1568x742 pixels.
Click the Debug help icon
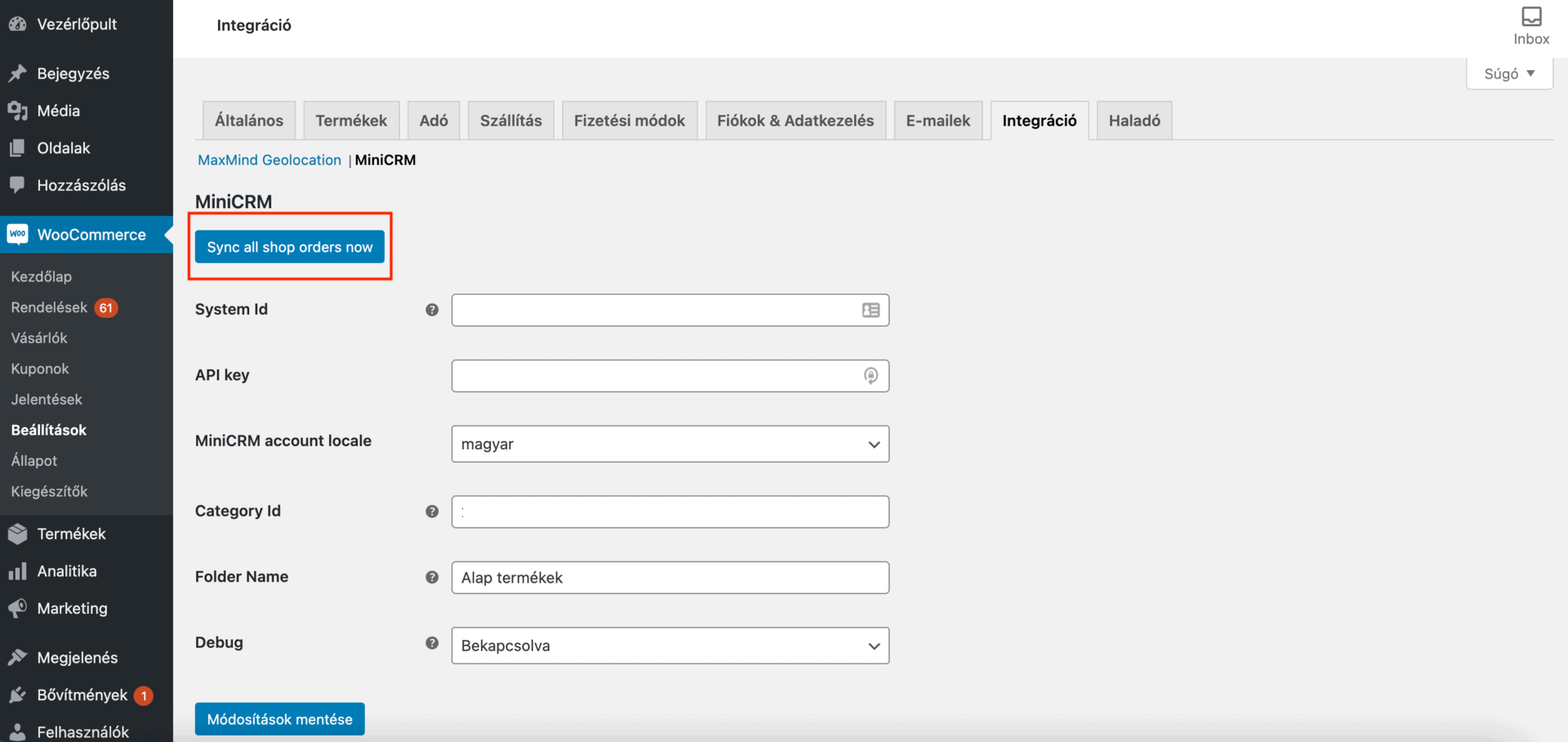pyautogui.click(x=432, y=643)
